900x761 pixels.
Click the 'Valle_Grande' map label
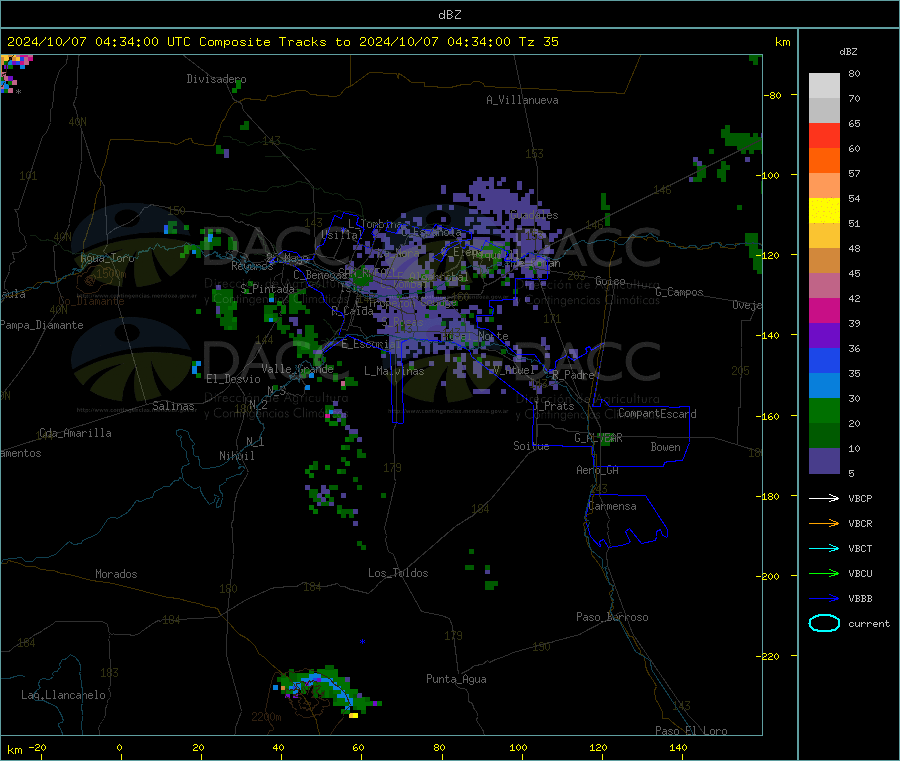(297, 369)
